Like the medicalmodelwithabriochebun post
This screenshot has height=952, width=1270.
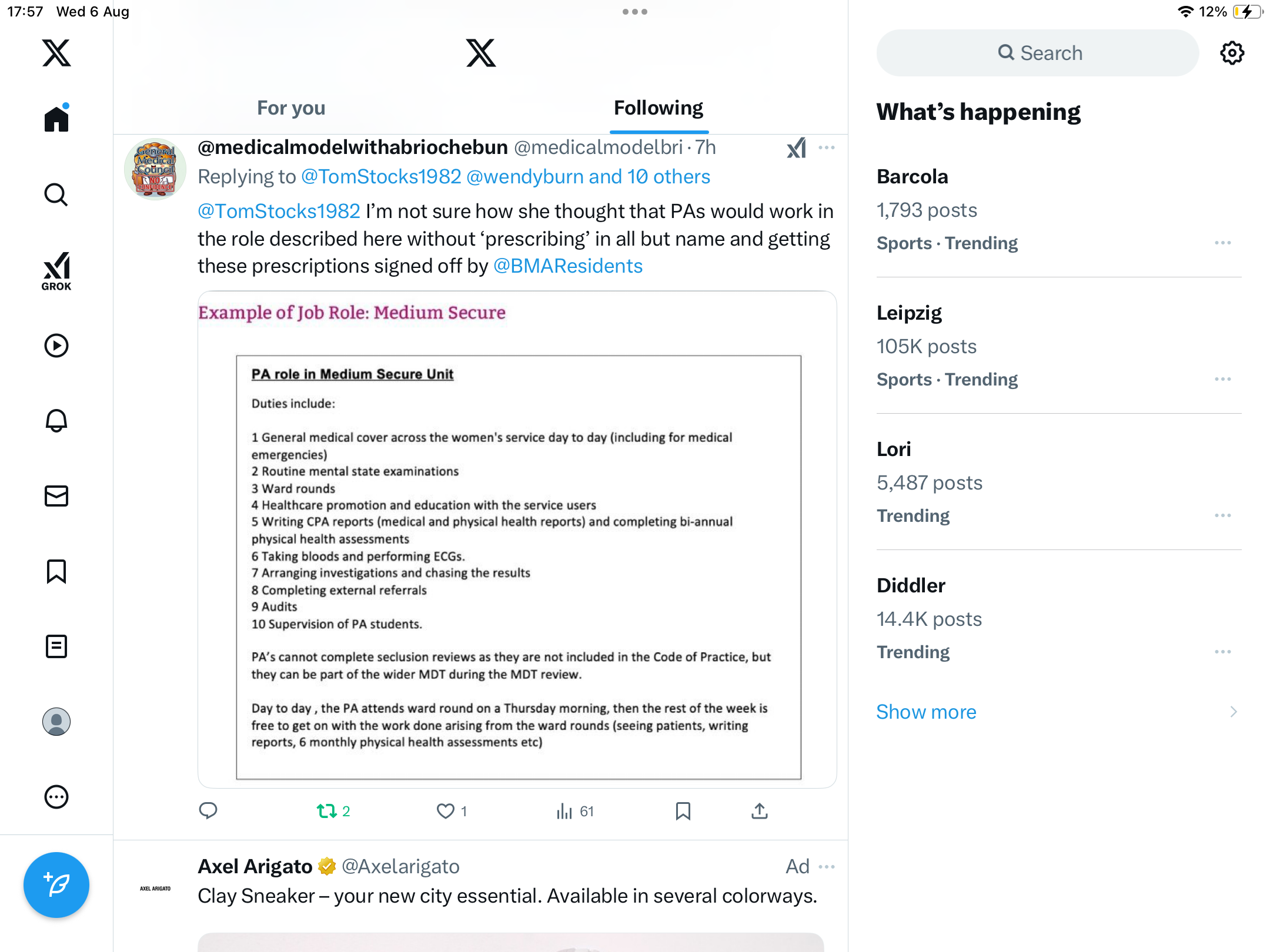pyautogui.click(x=446, y=811)
